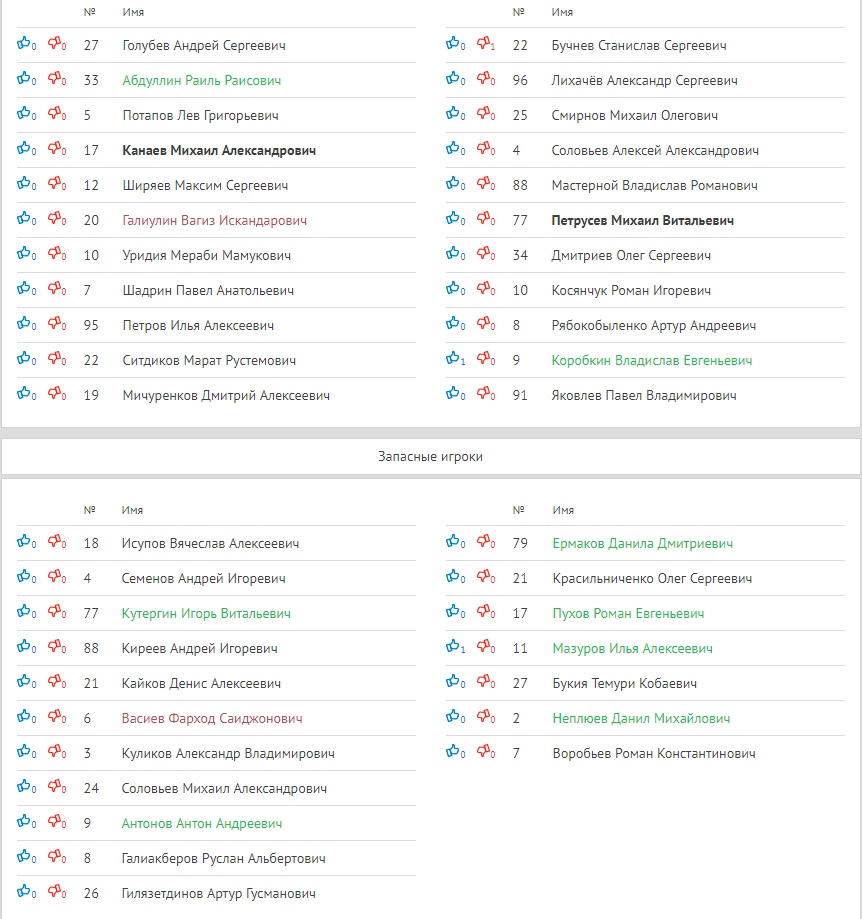
Task: Click thumbs down for Бучнев Станислав Сергеевич
Action: coord(484,44)
